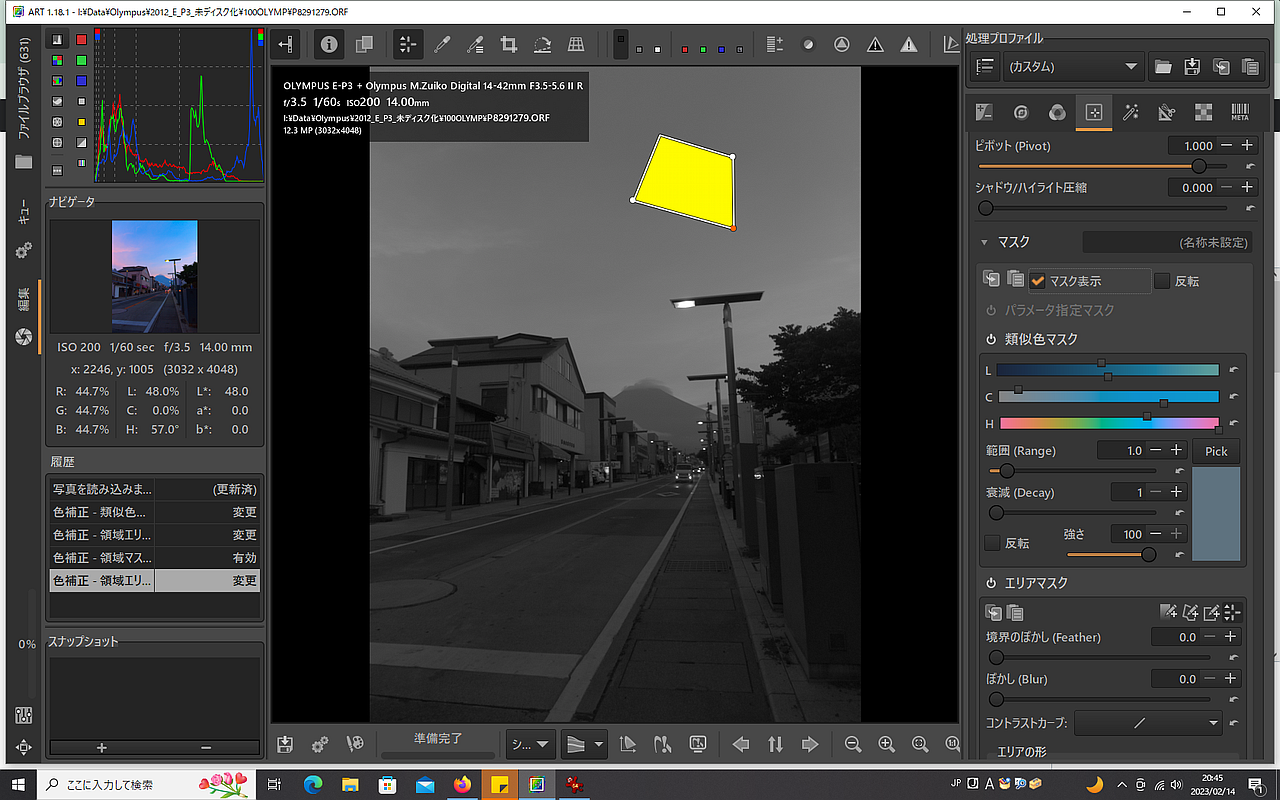Collapse the マスク section

[985, 242]
